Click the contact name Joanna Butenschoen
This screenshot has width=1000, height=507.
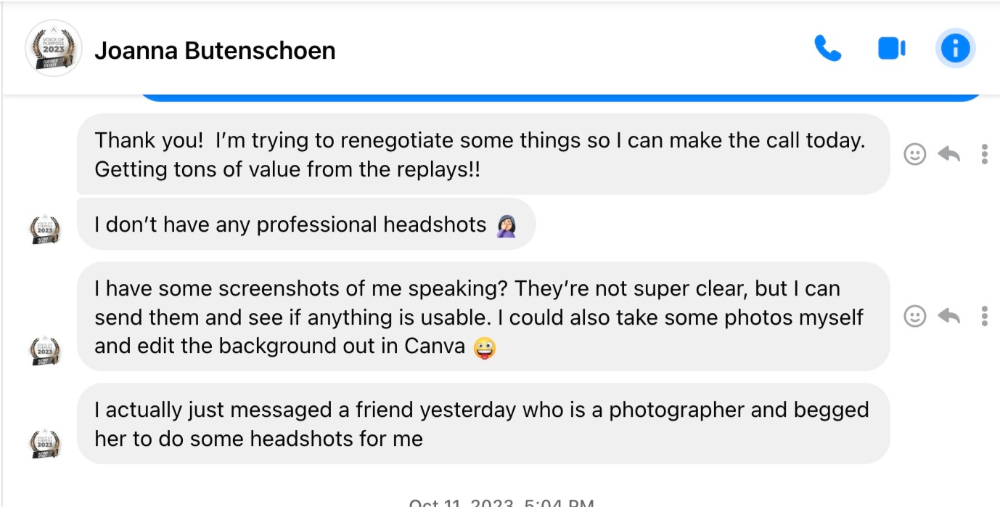coord(215,50)
